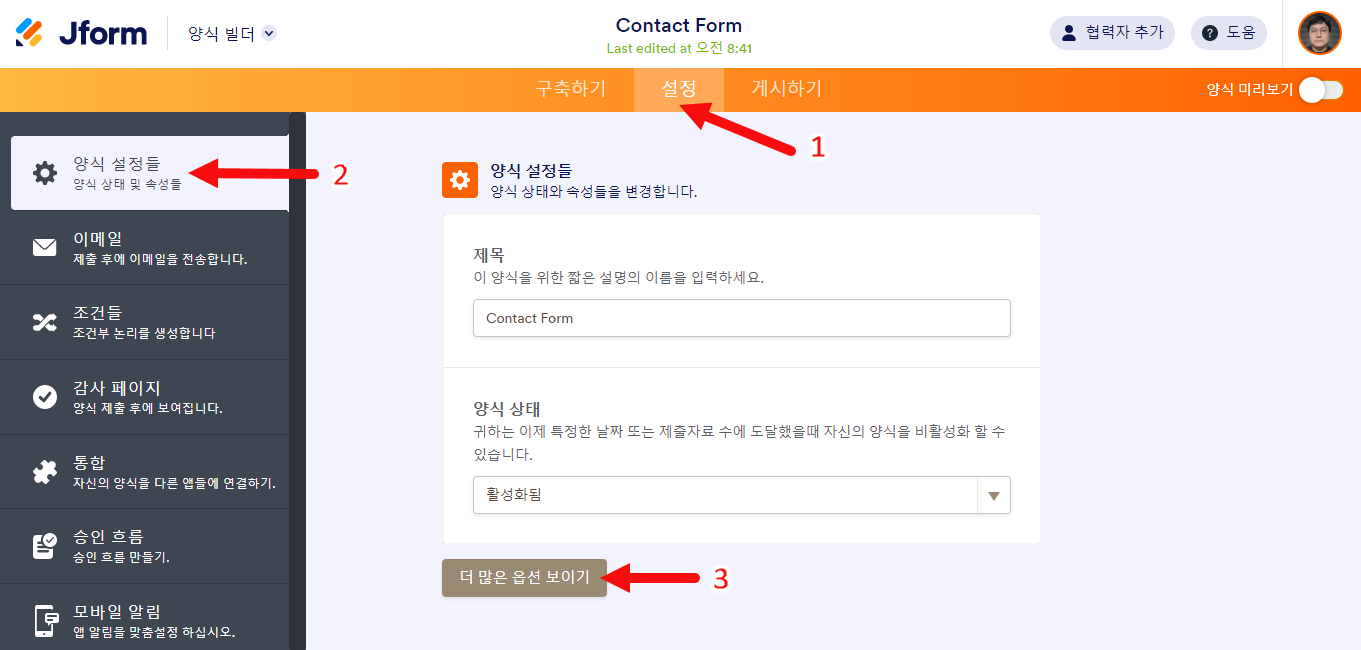Open the 도움 help button
Screen dimensions: 1361x650
tap(1228, 33)
